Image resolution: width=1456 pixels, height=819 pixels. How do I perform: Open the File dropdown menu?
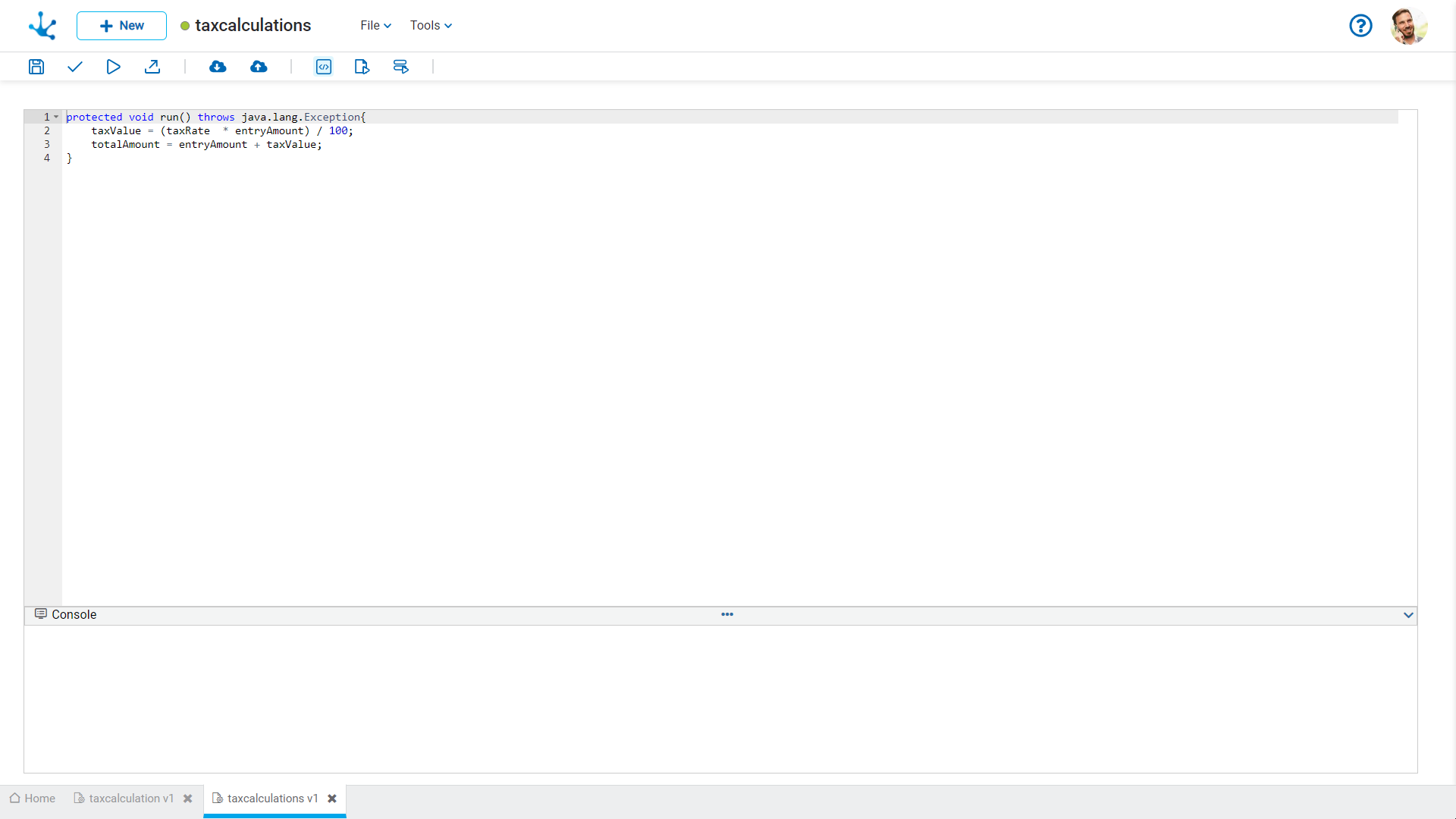(x=375, y=26)
